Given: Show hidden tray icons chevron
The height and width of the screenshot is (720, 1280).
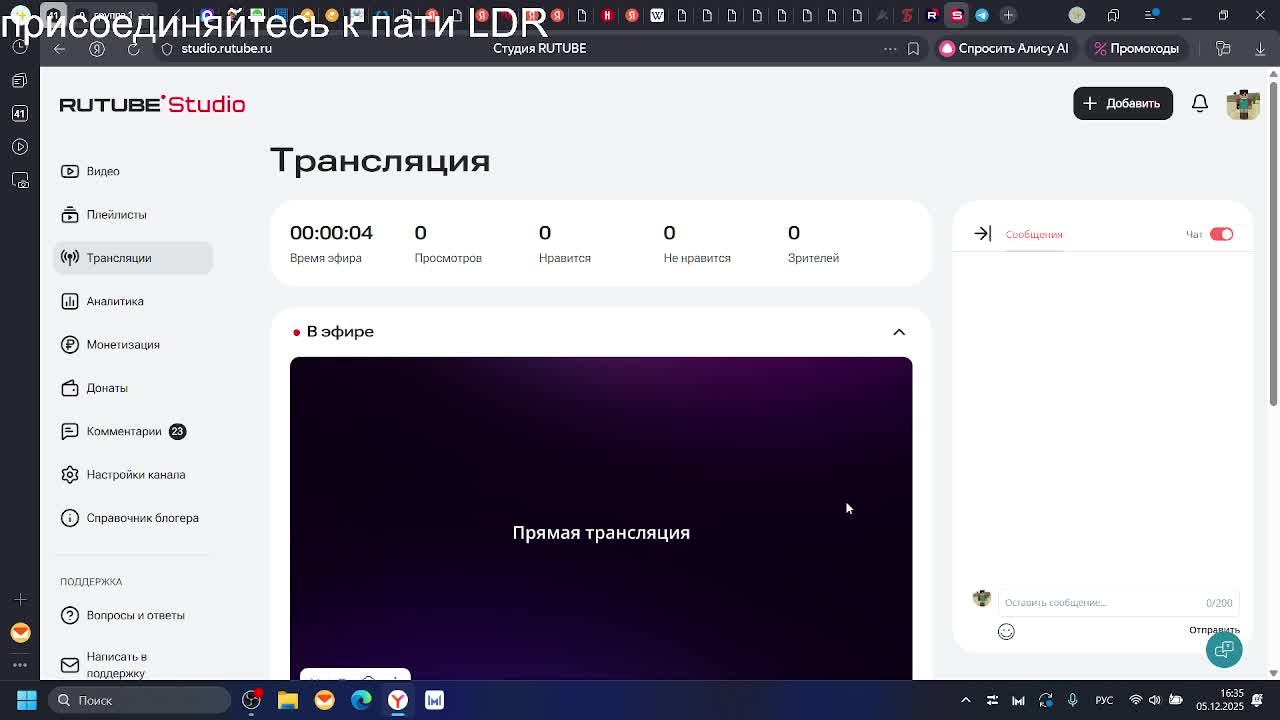Looking at the screenshot, I should point(965,700).
